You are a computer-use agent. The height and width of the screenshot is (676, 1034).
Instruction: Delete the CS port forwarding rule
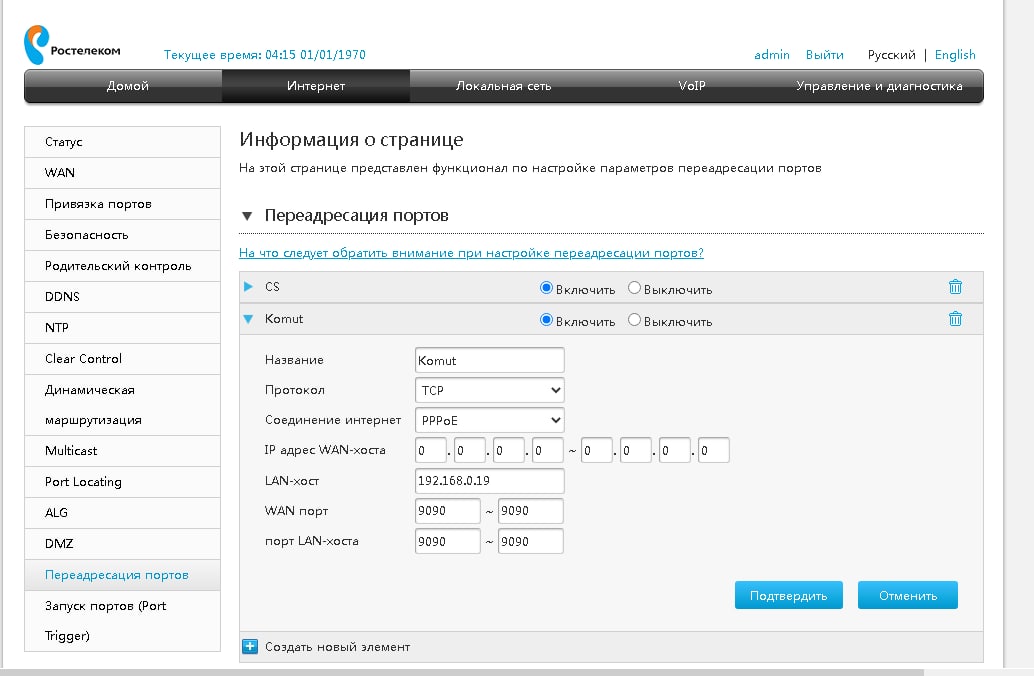(955, 287)
